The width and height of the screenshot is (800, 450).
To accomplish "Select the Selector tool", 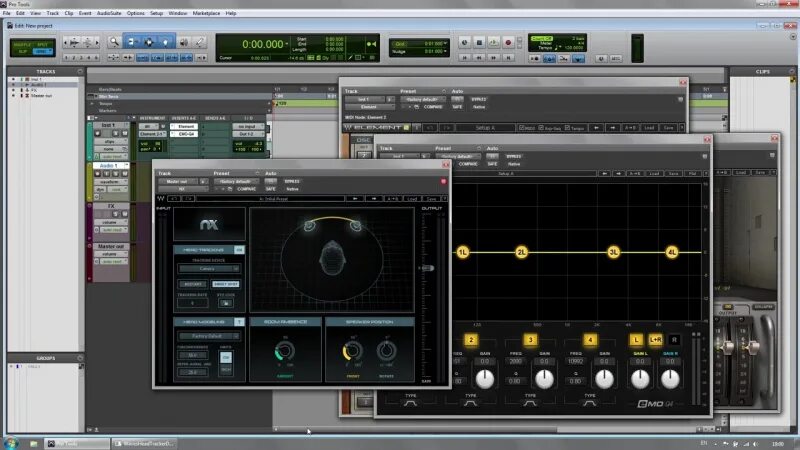I will (x=148, y=42).
